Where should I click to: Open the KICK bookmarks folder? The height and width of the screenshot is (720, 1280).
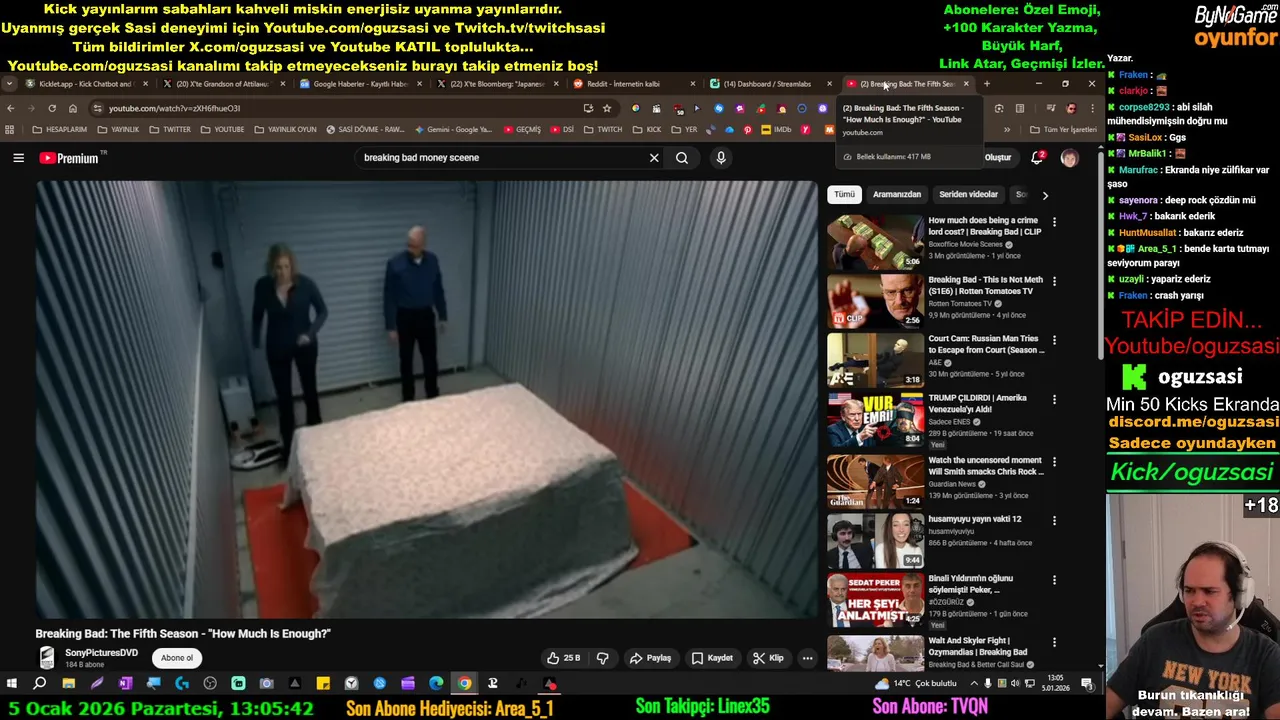tap(647, 129)
